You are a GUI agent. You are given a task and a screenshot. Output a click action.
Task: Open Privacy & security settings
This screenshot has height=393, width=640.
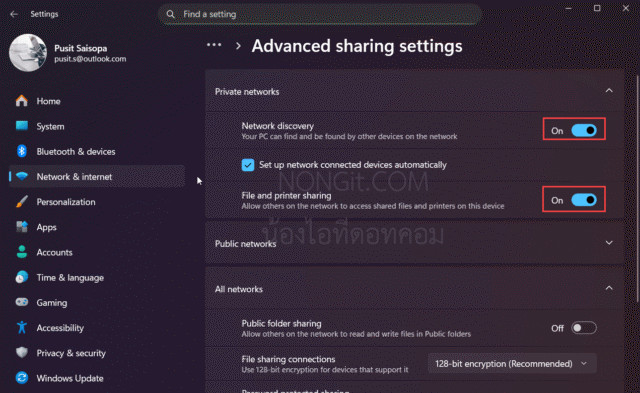[97, 353]
